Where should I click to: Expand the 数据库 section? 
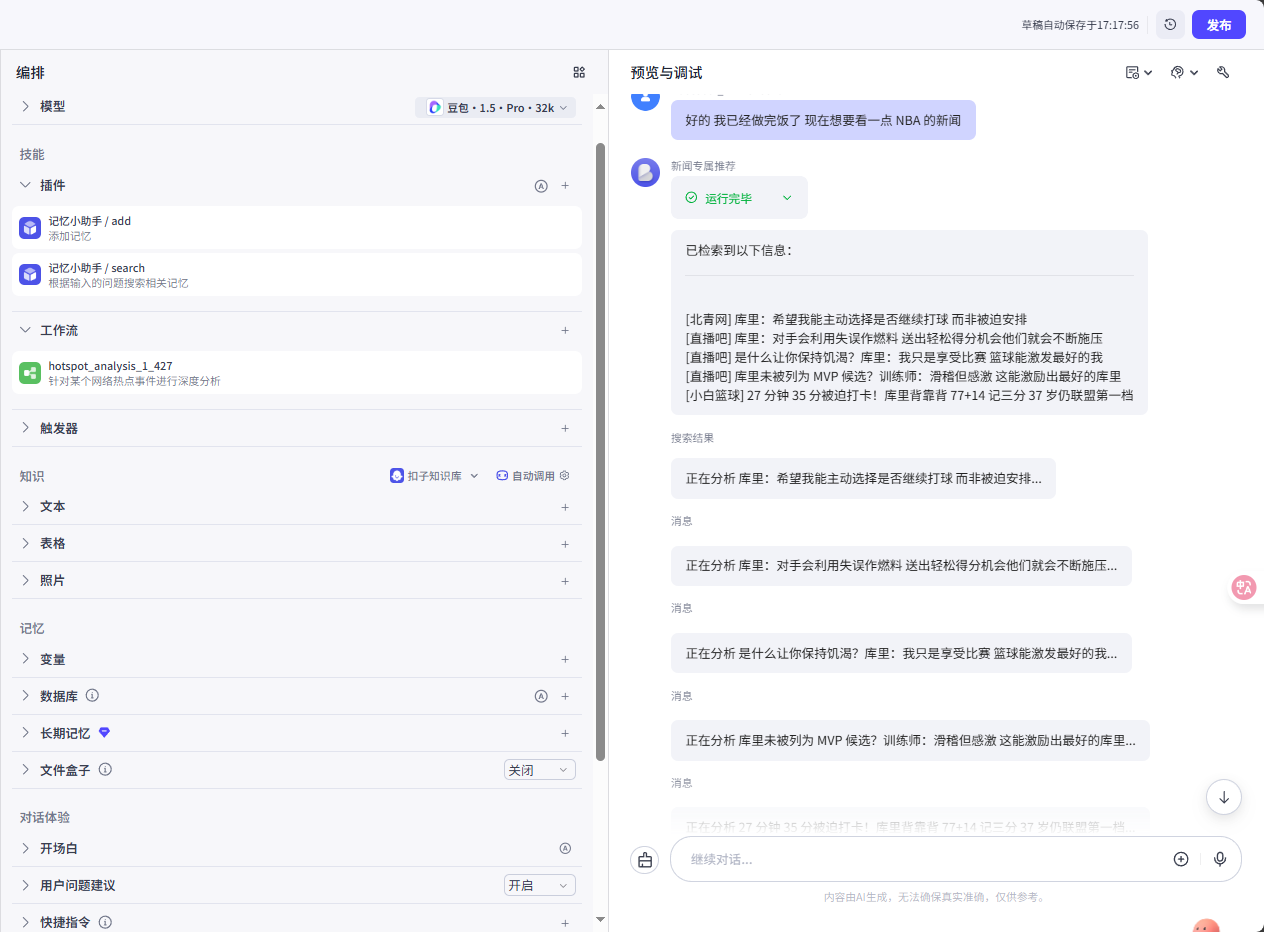[x=26, y=696]
